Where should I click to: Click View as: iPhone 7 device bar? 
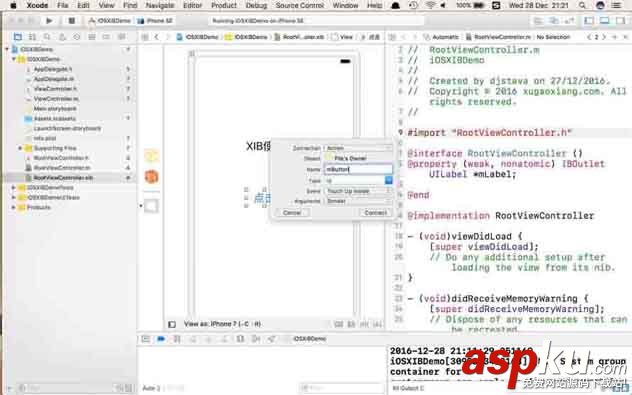[x=222, y=324]
